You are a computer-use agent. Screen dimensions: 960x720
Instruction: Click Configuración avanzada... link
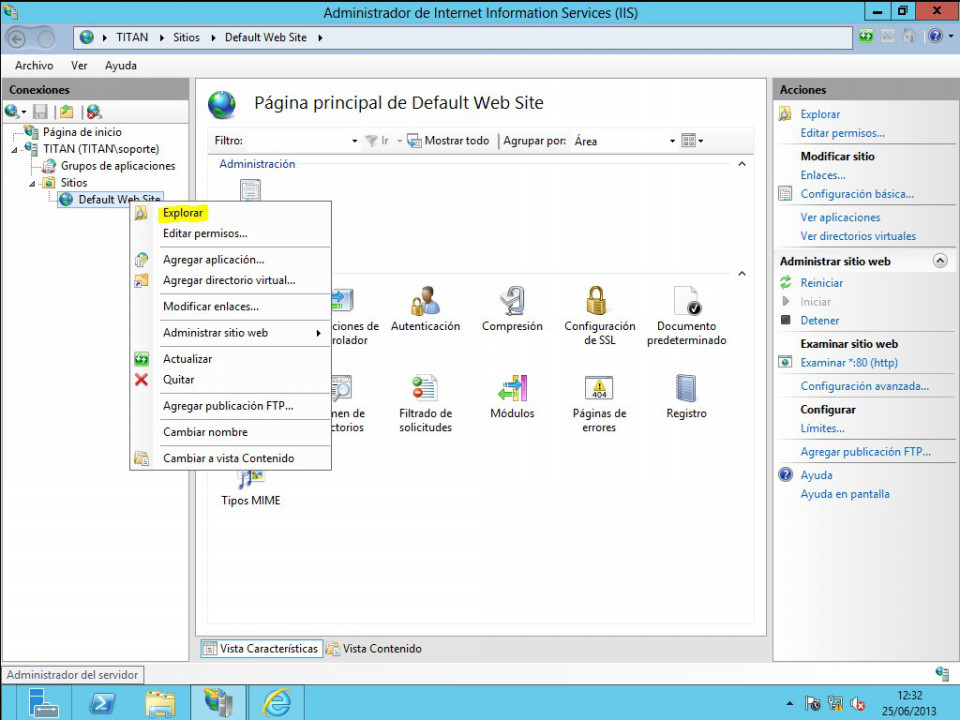pyautogui.click(x=864, y=386)
